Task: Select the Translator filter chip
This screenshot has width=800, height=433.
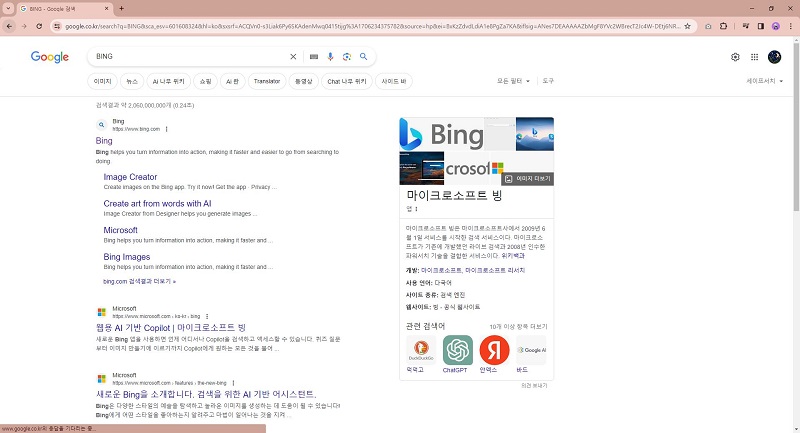Action: click(x=267, y=82)
